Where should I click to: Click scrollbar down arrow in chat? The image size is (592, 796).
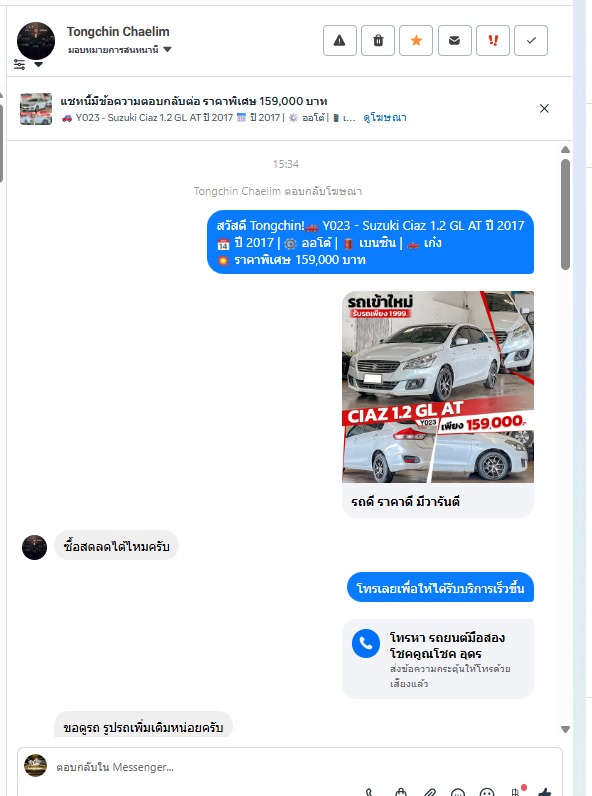click(565, 729)
